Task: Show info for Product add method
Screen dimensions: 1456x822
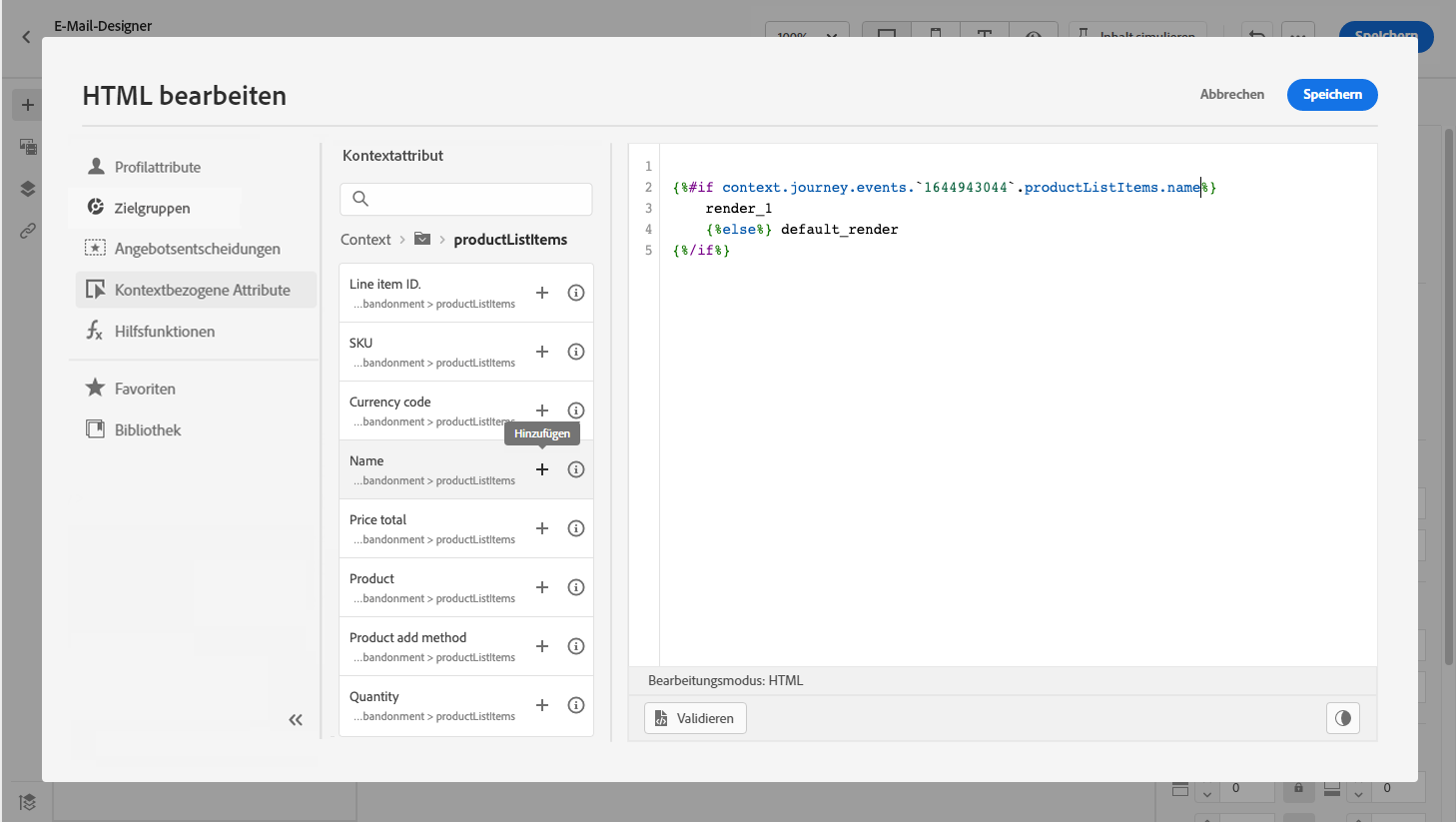Action: 576,646
